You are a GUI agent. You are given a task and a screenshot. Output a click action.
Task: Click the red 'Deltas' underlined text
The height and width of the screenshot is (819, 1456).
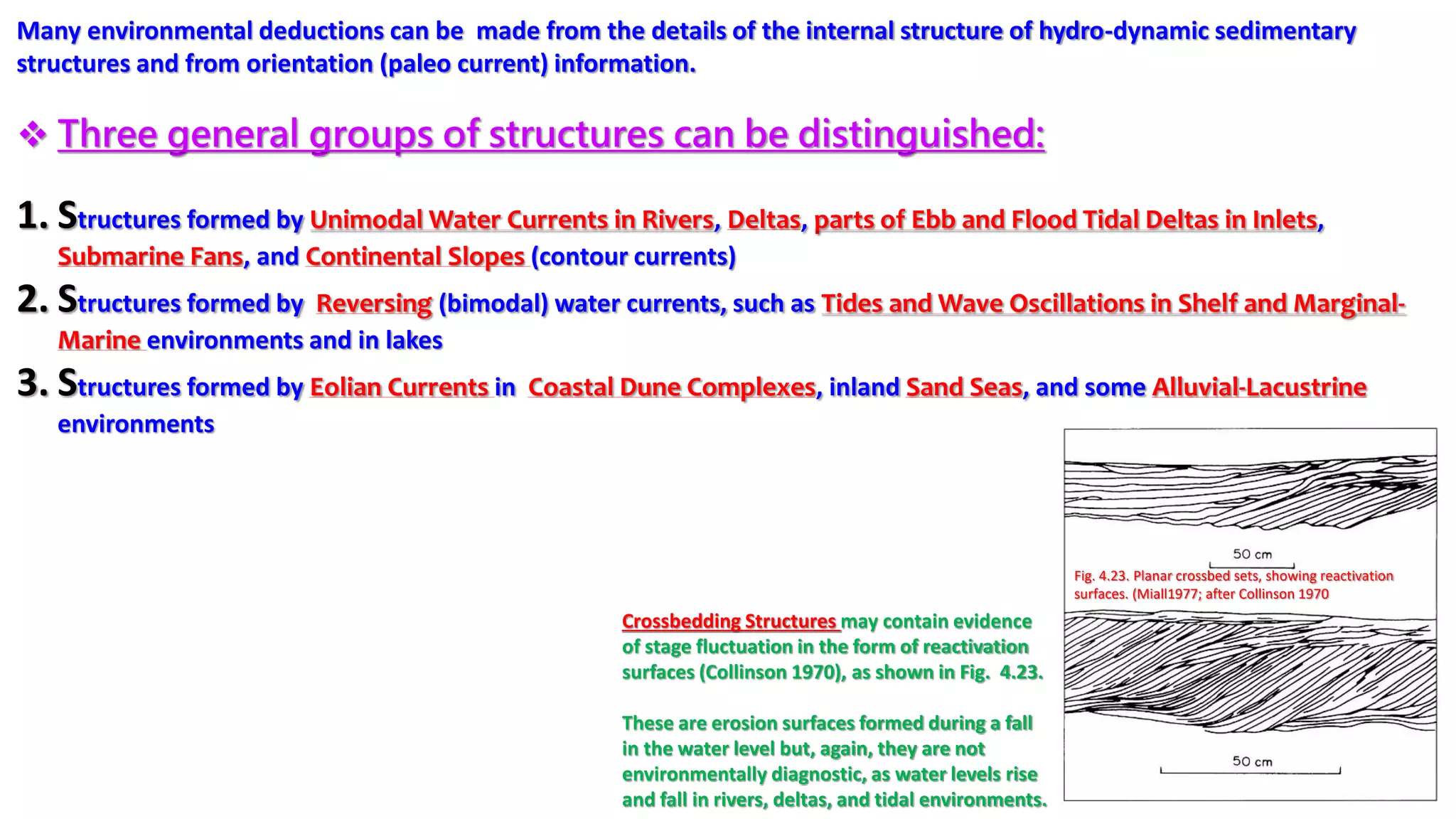764,220
